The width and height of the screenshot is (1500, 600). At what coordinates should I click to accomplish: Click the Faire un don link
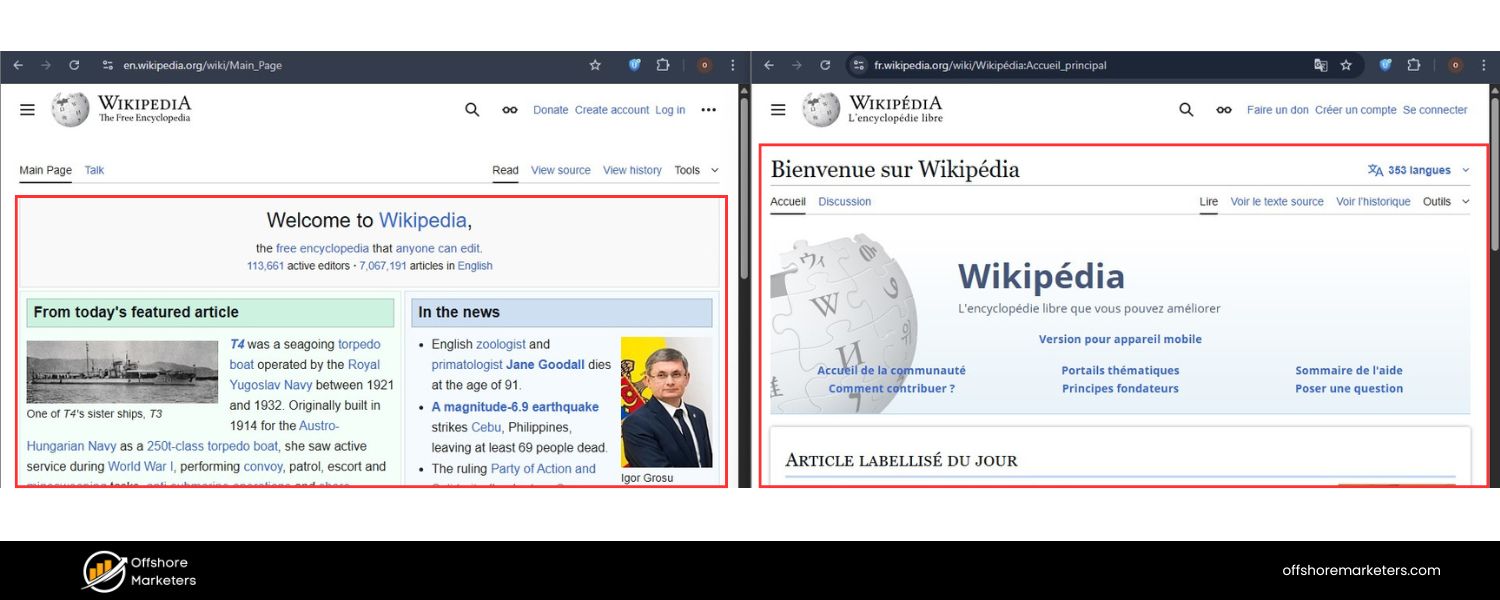[1277, 110]
